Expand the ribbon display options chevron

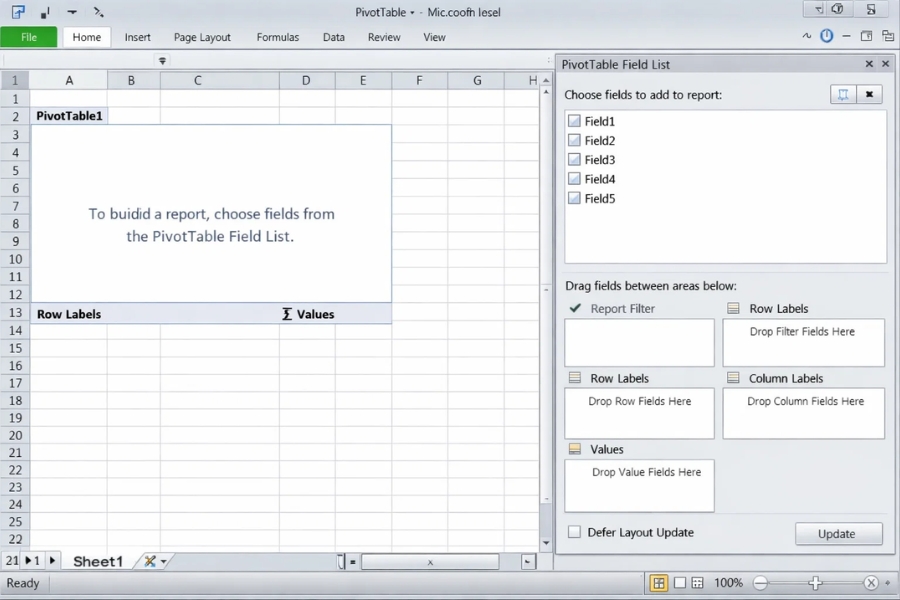(x=807, y=35)
